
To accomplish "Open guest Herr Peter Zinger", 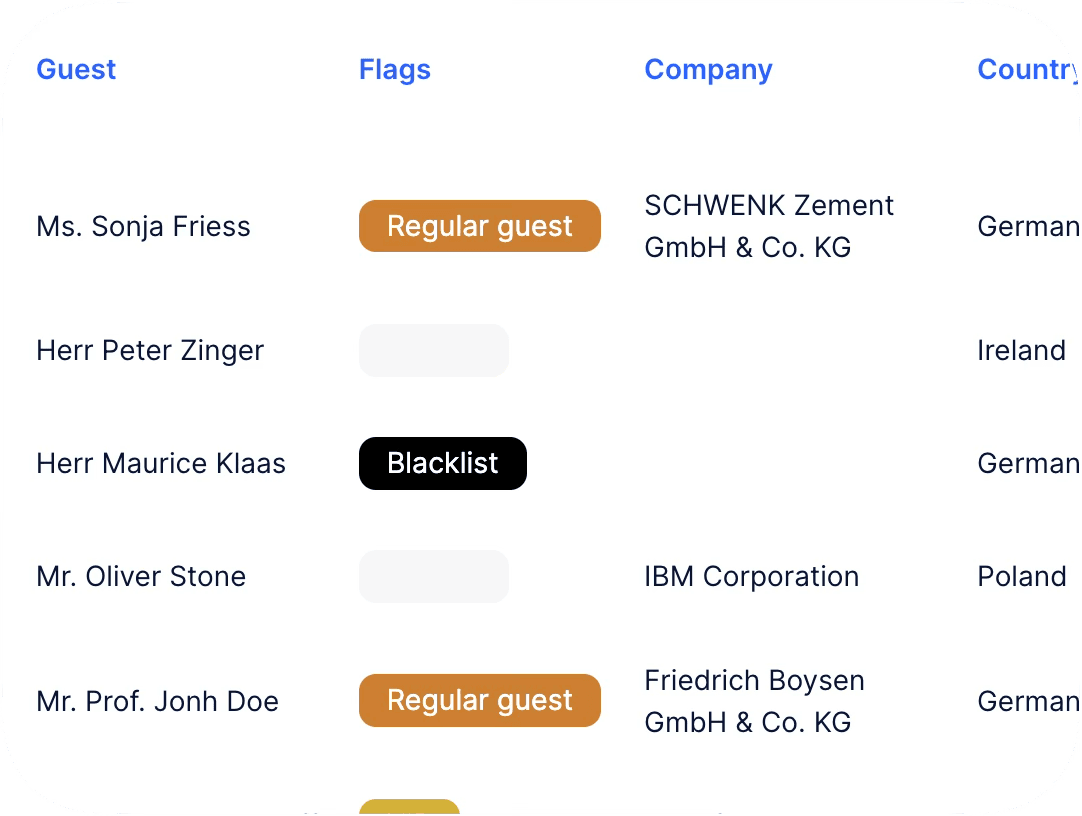I will coord(150,351).
